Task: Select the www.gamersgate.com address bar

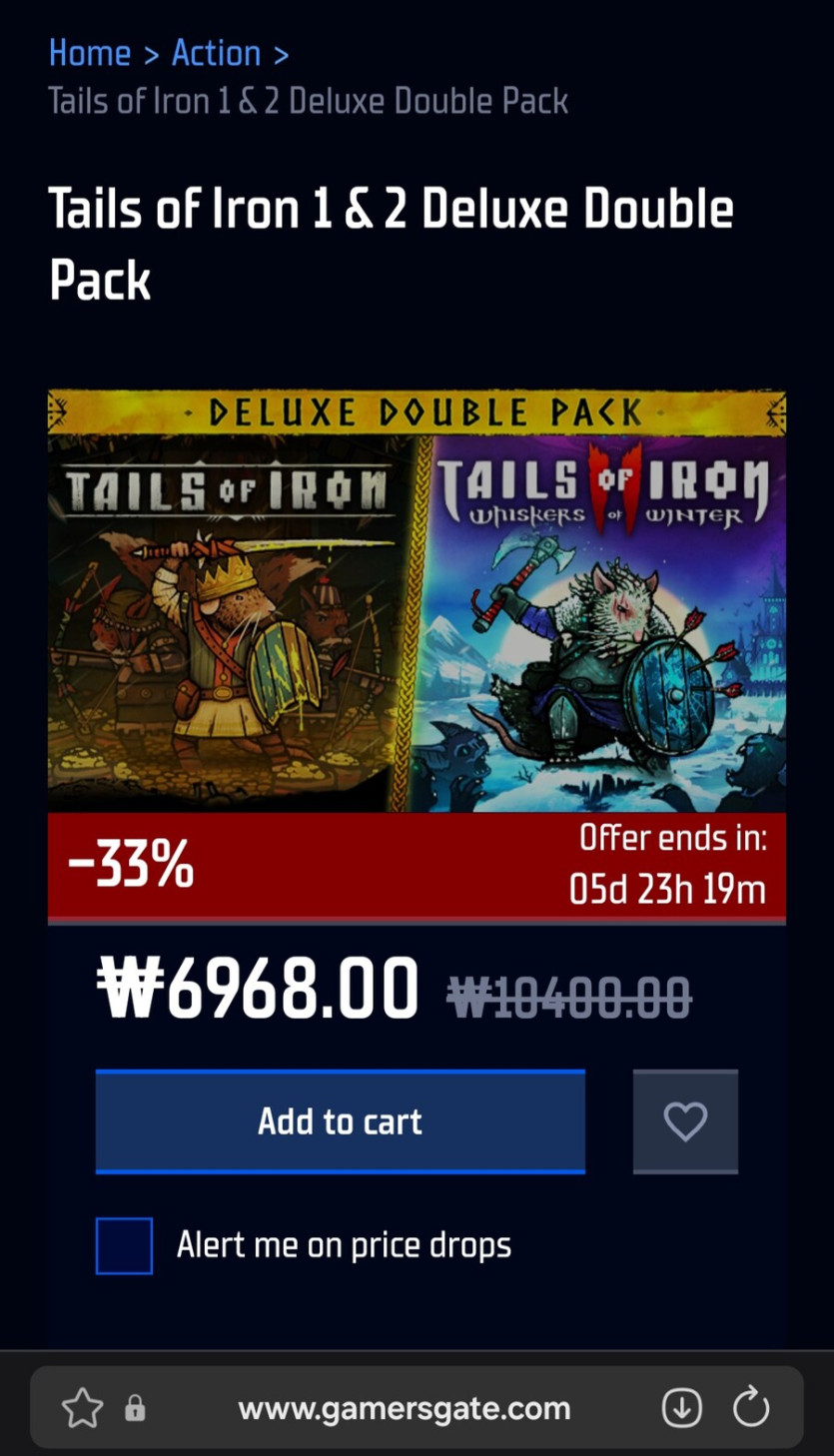Action: (x=405, y=1409)
